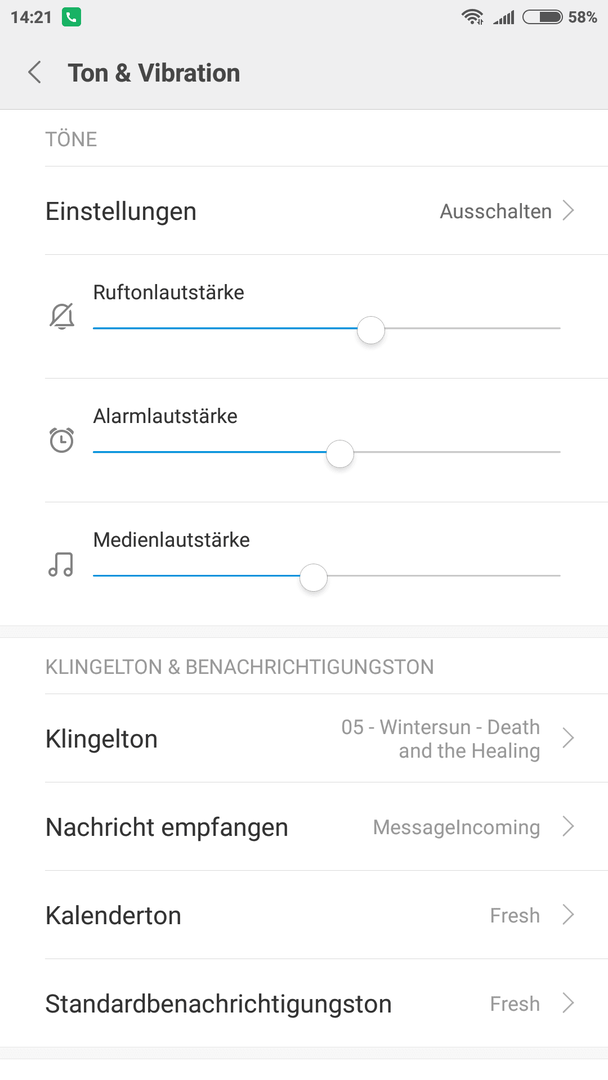Viewport: 608px width, 1080px height.
Task: Open Einstellungen chevron next to Ausschalten
Action: (x=568, y=210)
